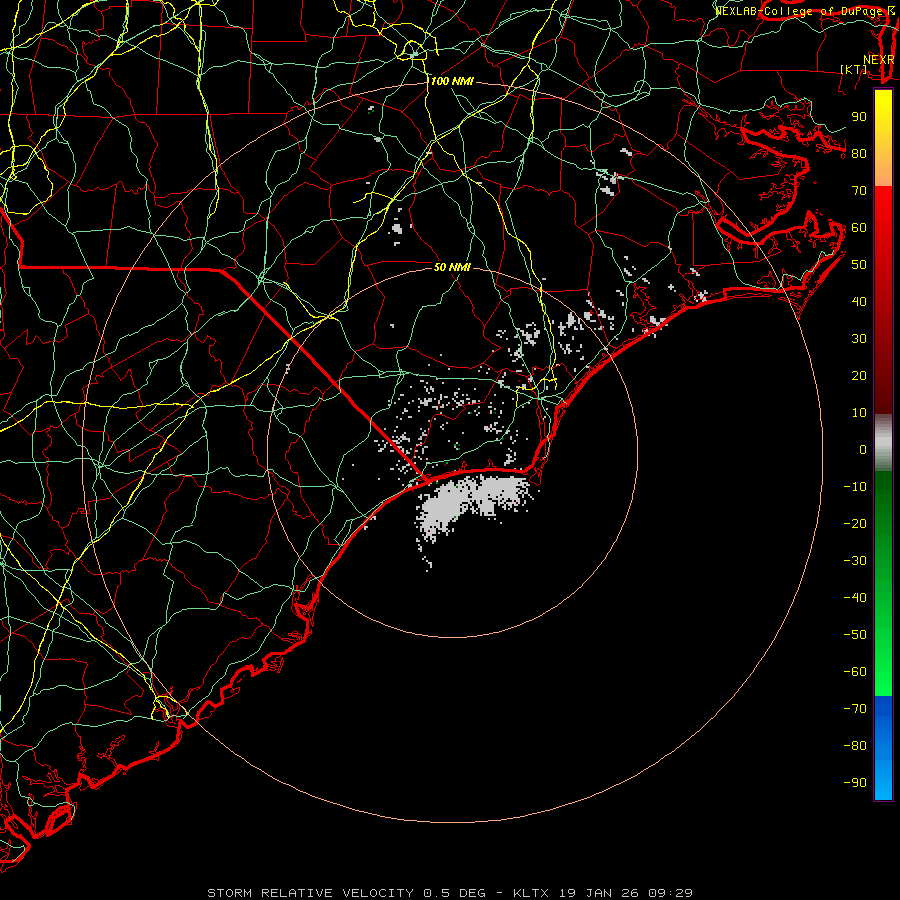This screenshot has height=900, width=900.
Task: Select the -50 label on the color scale
Action: coord(855,635)
